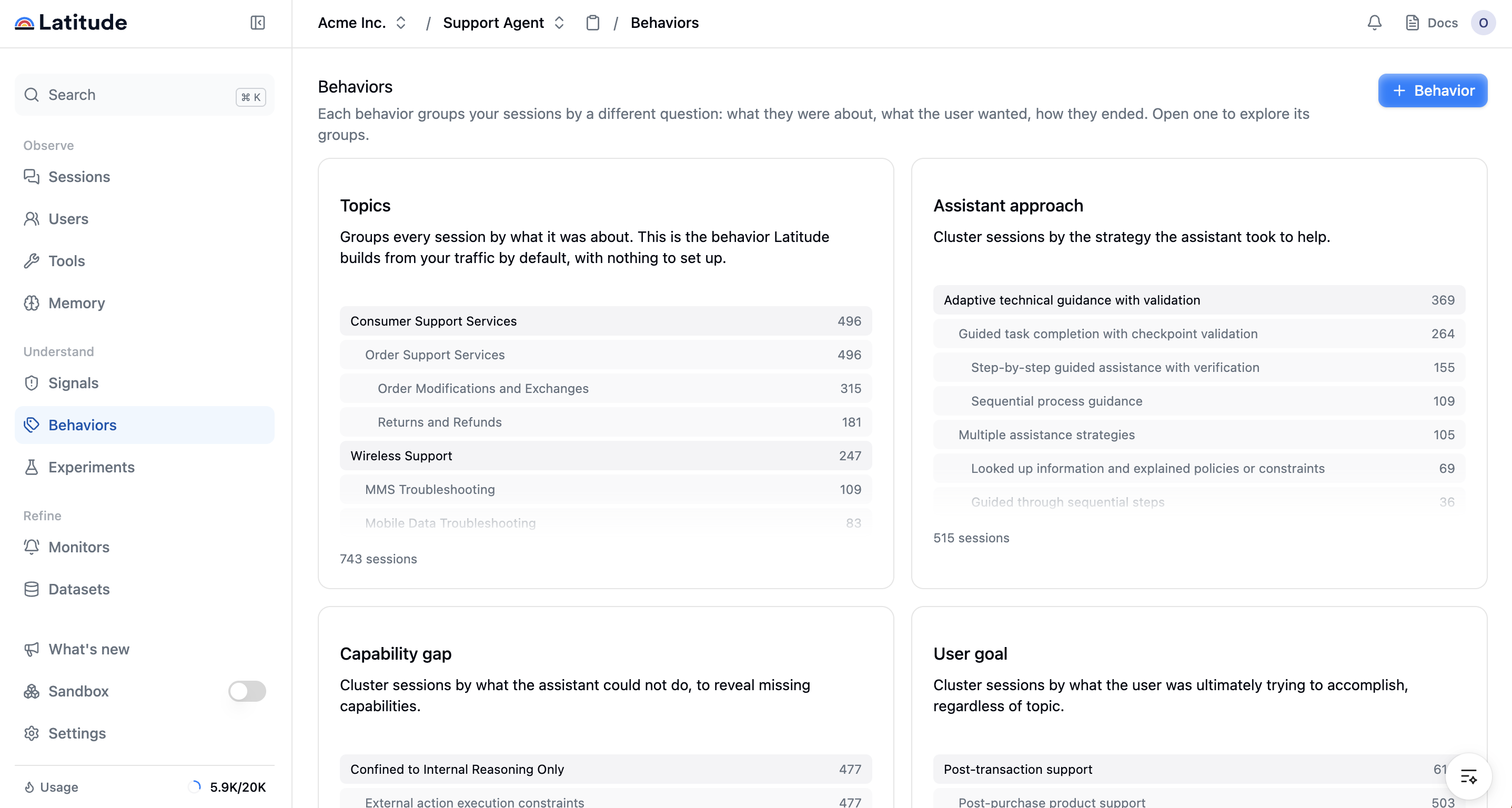Click the clipboard icon in the breadcrumb
Screen dimensions: 1512x808
pos(593,23)
